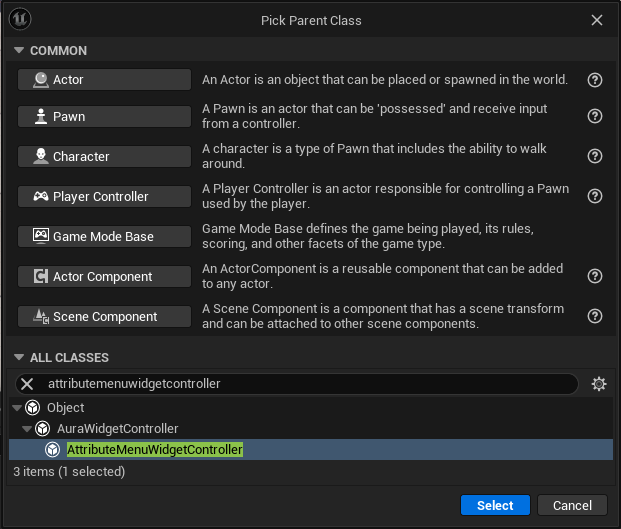The image size is (621, 529).
Task: Collapse the Object tree node
Action: (16, 408)
